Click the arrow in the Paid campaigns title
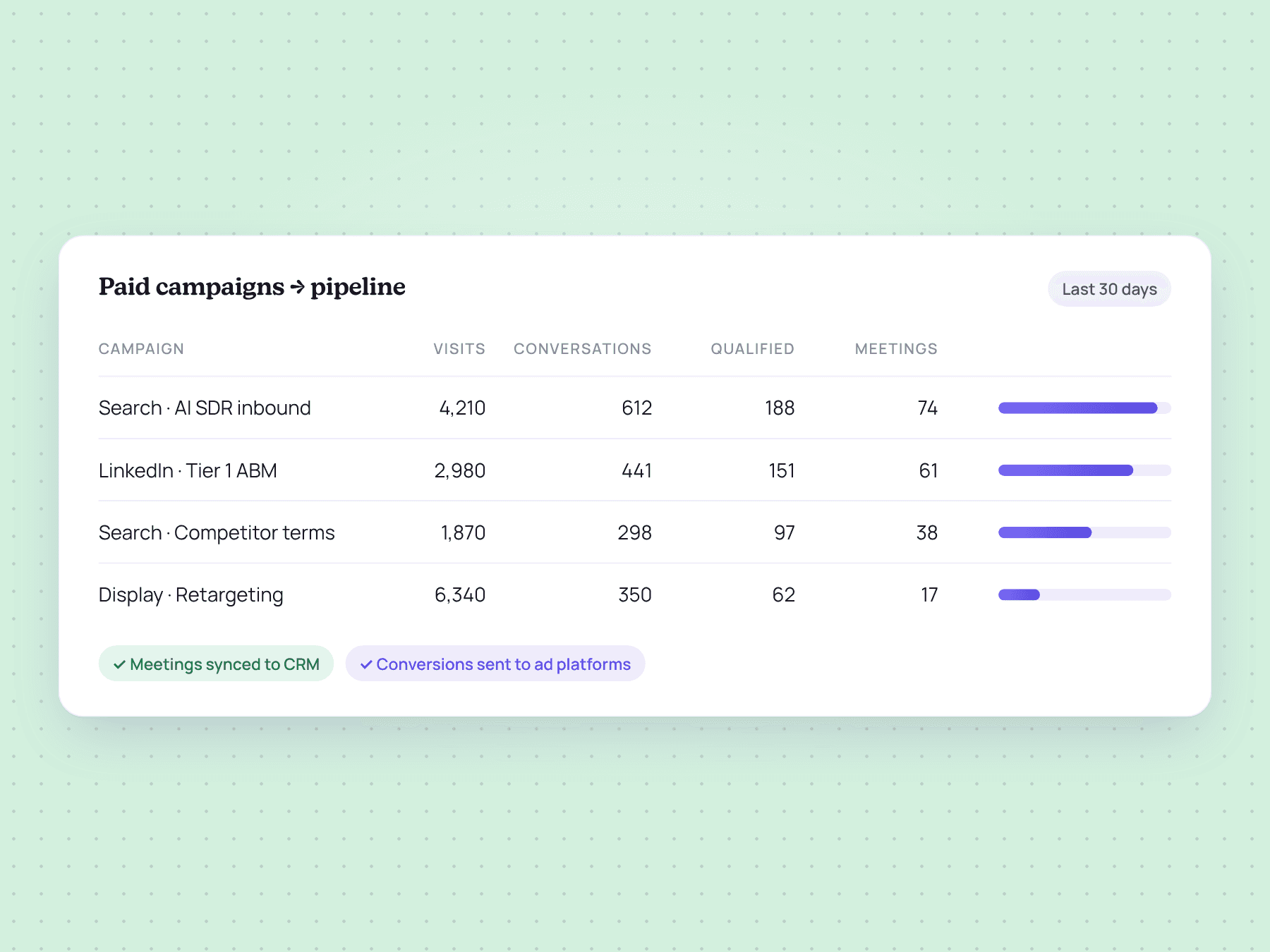Image resolution: width=1270 pixels, height=952 pixels. (297, 287)
